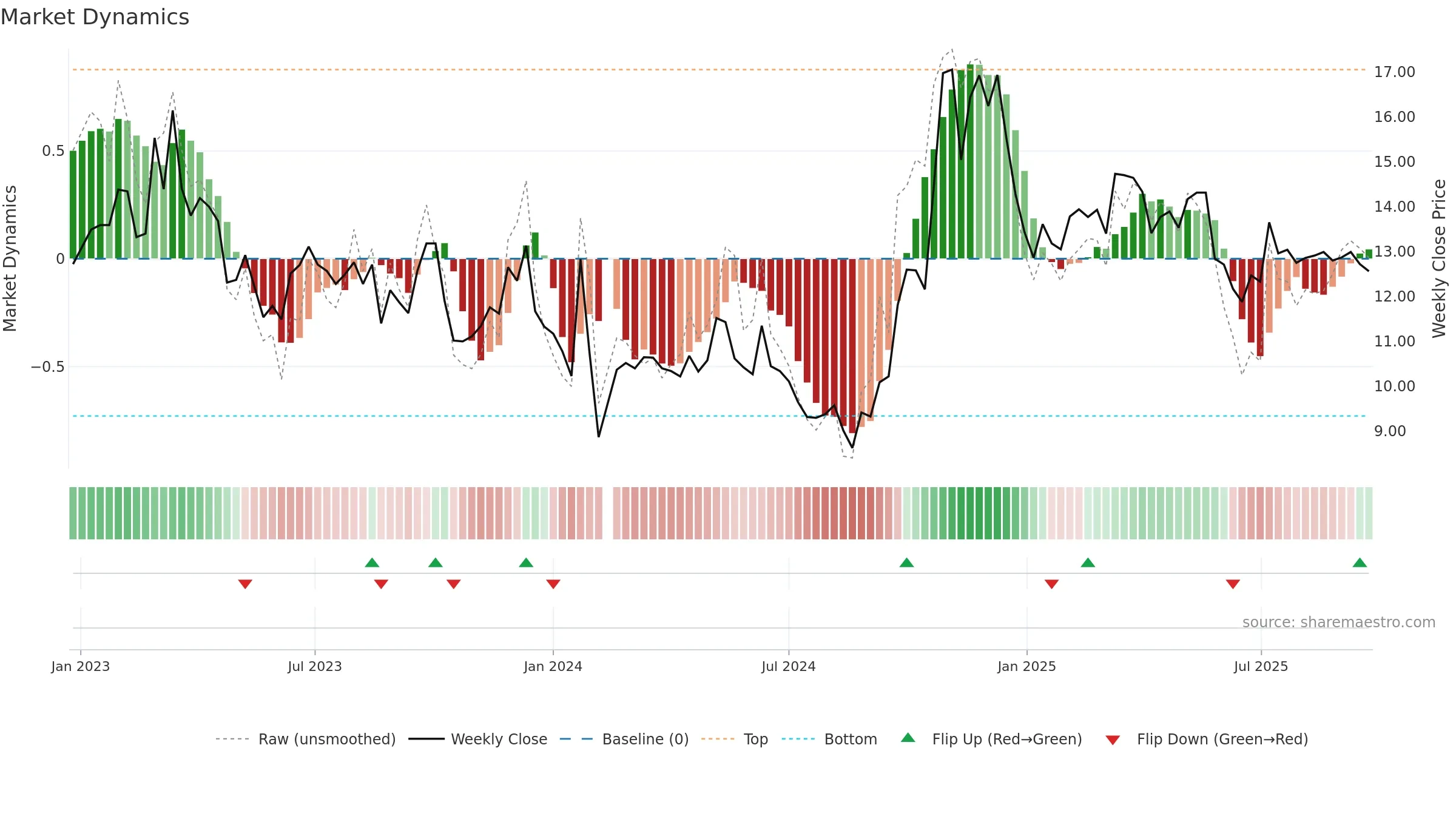This screenshot has height=819, width=1456.
Task: Click the Jan 2024 x-axis label
Action: tap(553, 666)
